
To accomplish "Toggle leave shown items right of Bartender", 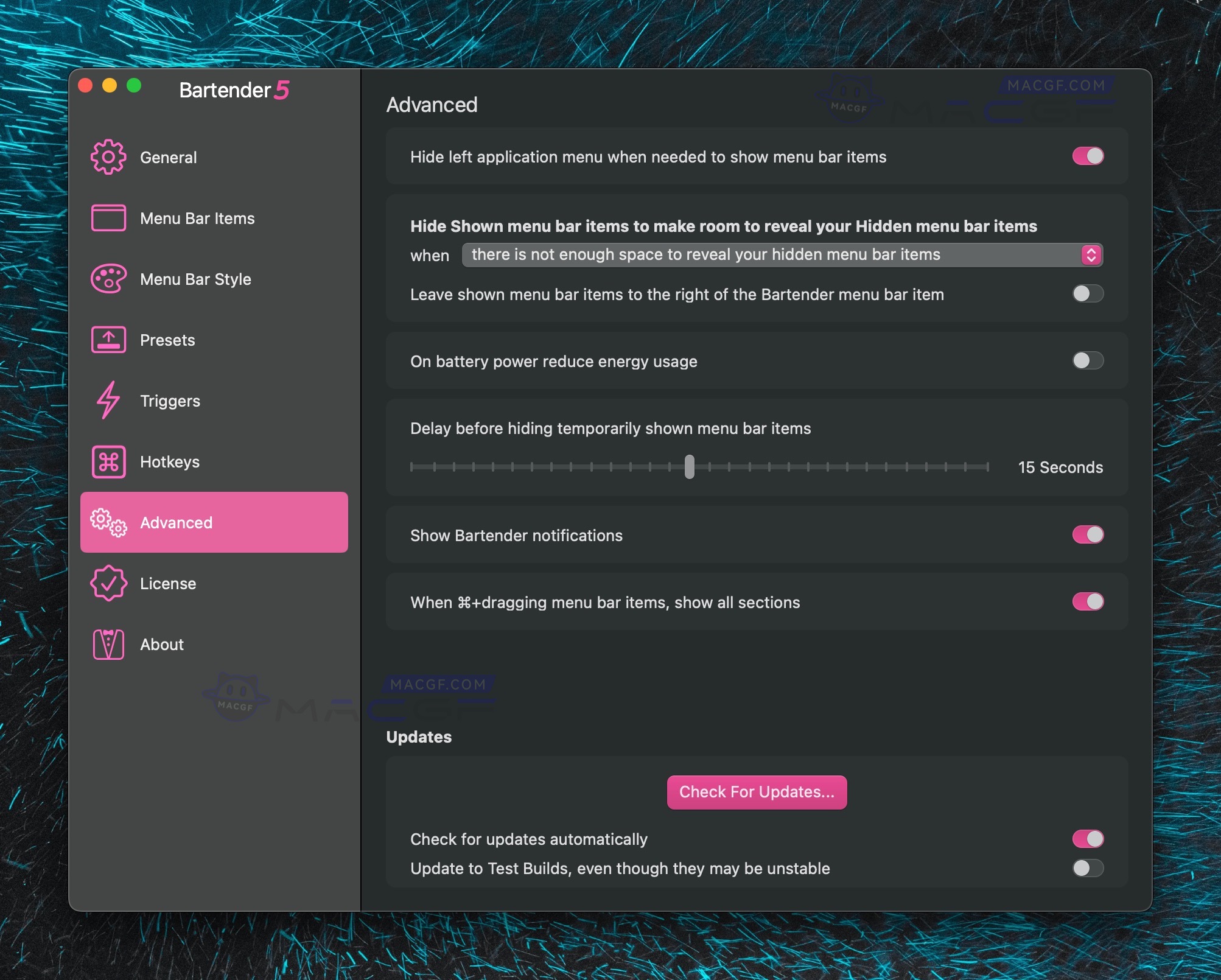I will 1088,294.
